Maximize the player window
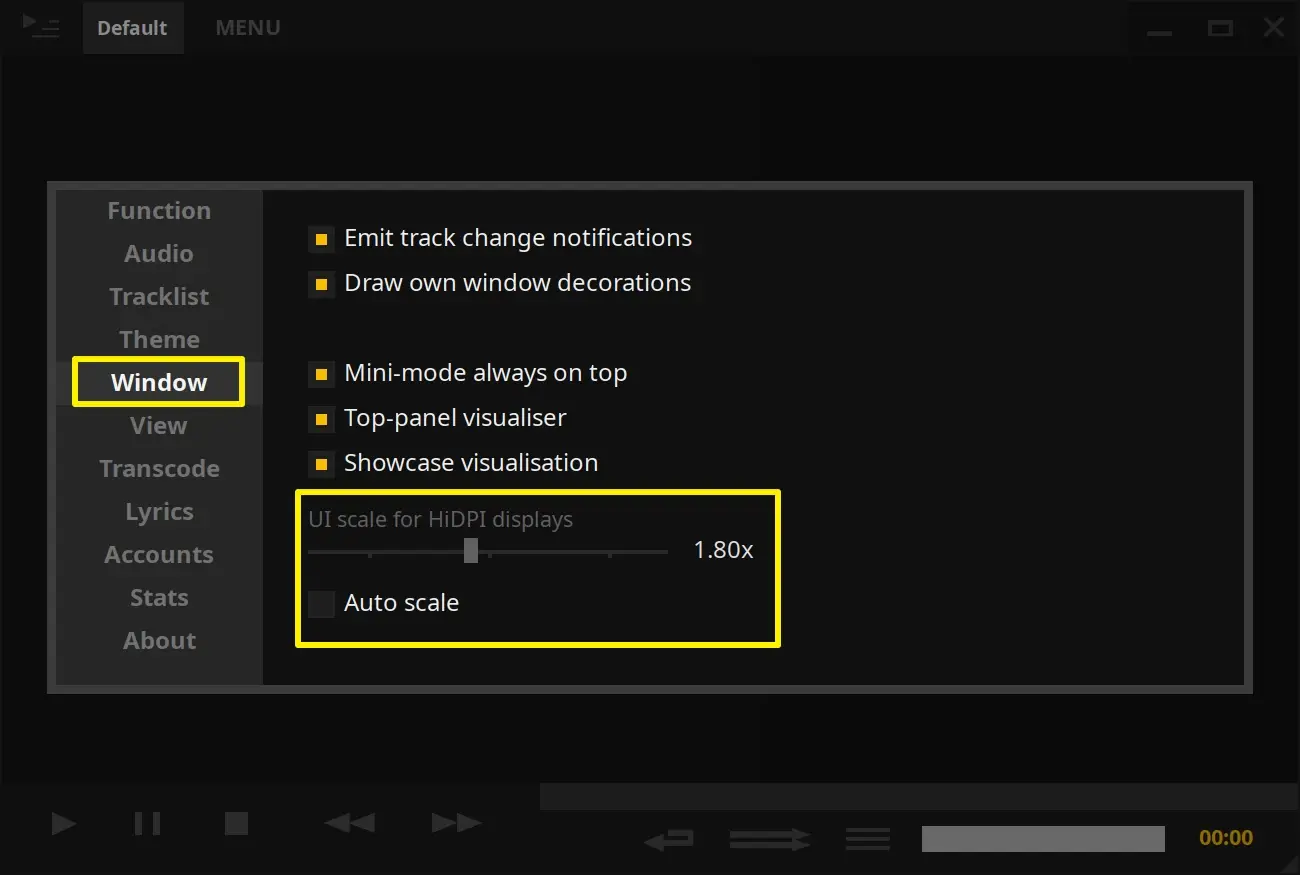The height and width of the screenshot is (875, 1300). click(1220, 28)
